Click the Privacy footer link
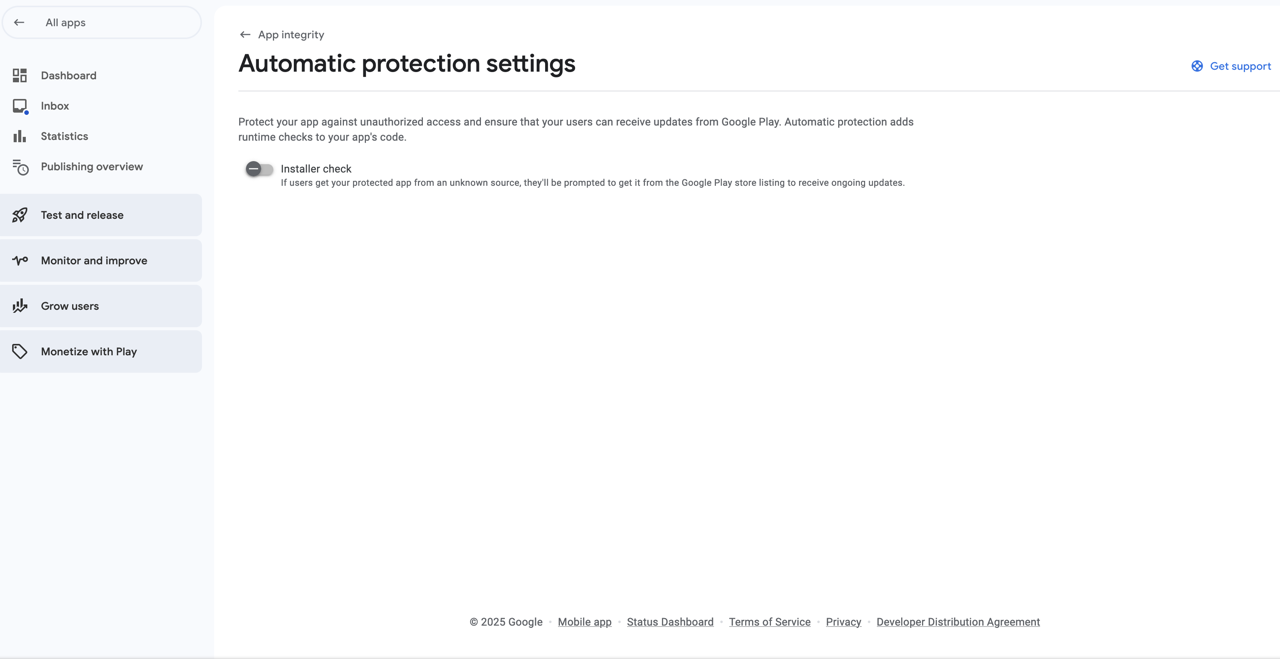 843,621
